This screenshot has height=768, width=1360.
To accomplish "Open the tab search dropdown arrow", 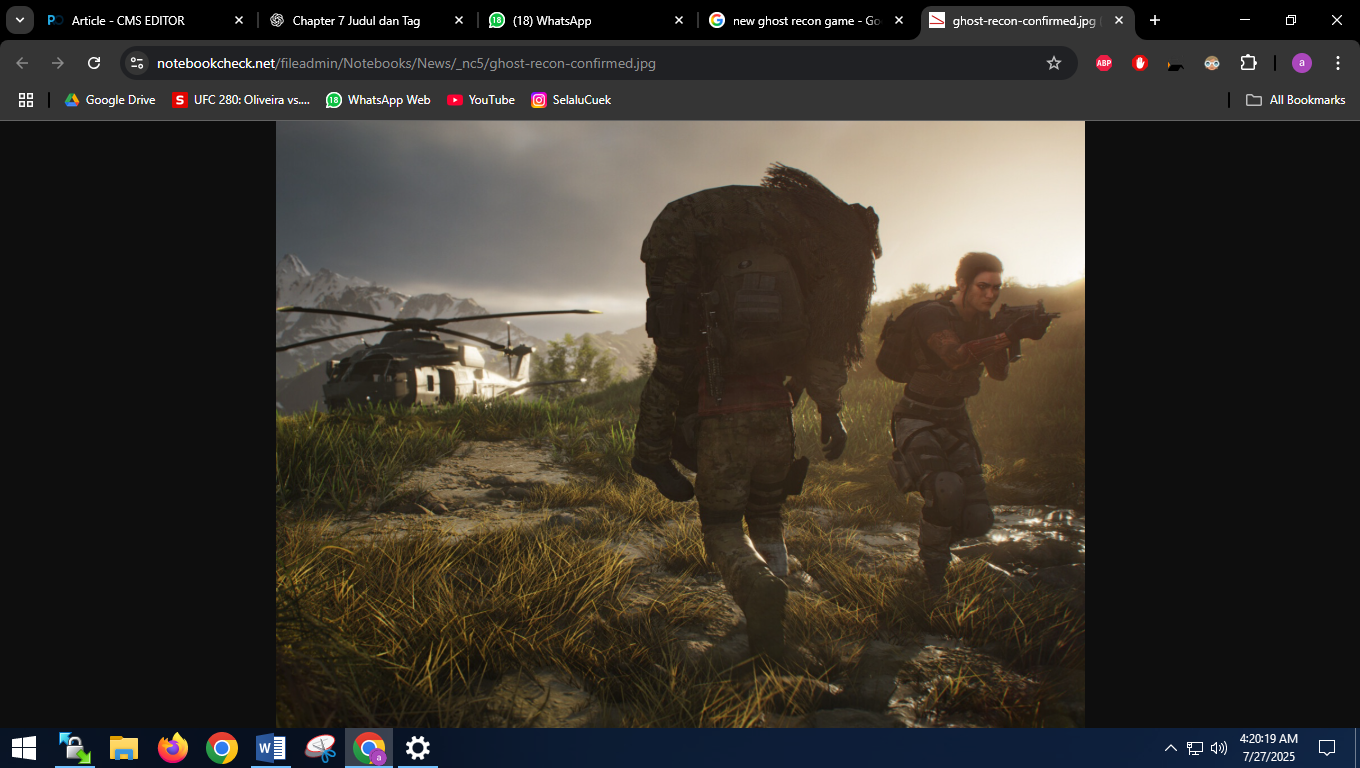I will 20,20.
